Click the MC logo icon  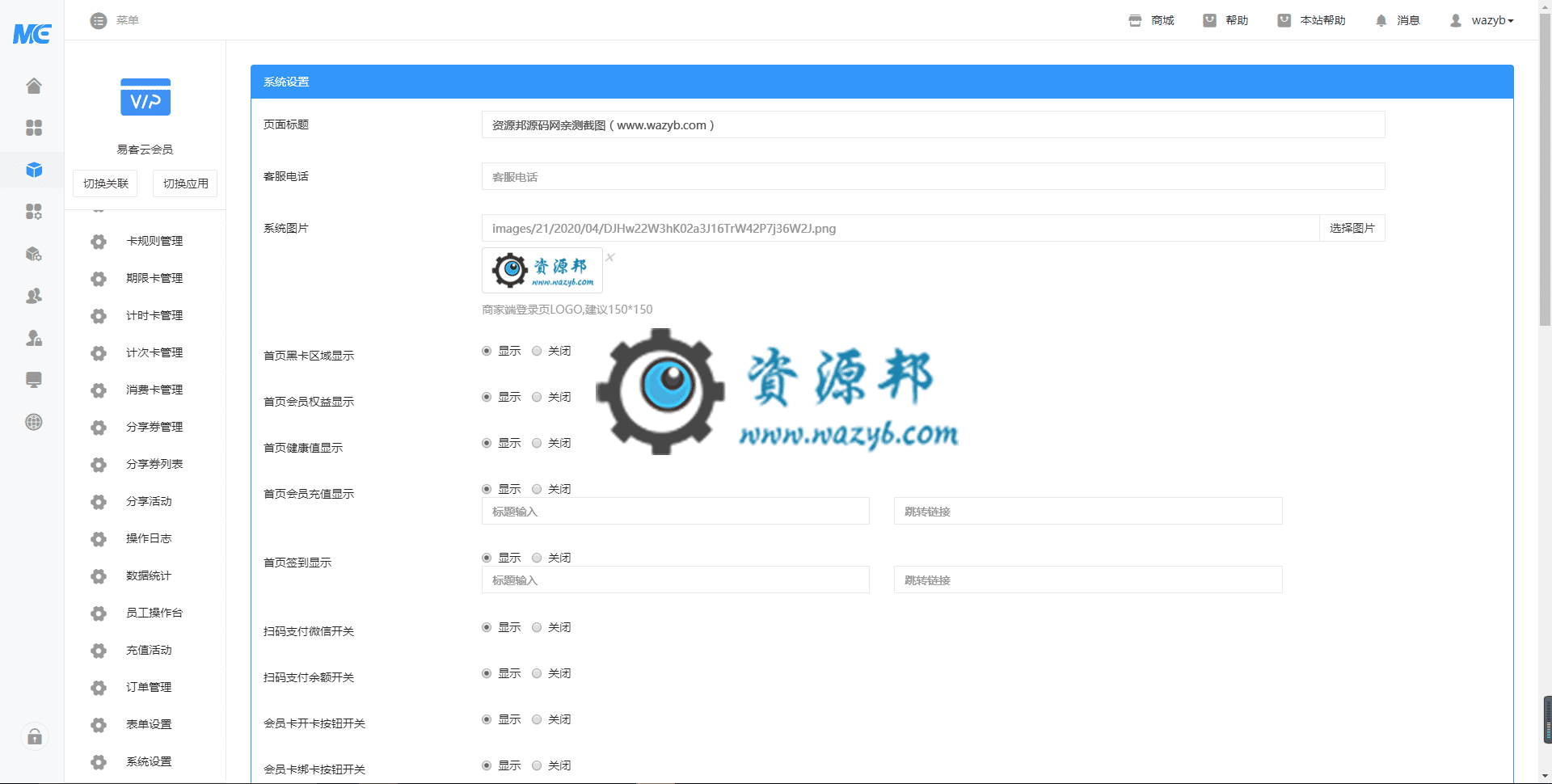click(x=32, y=33)
